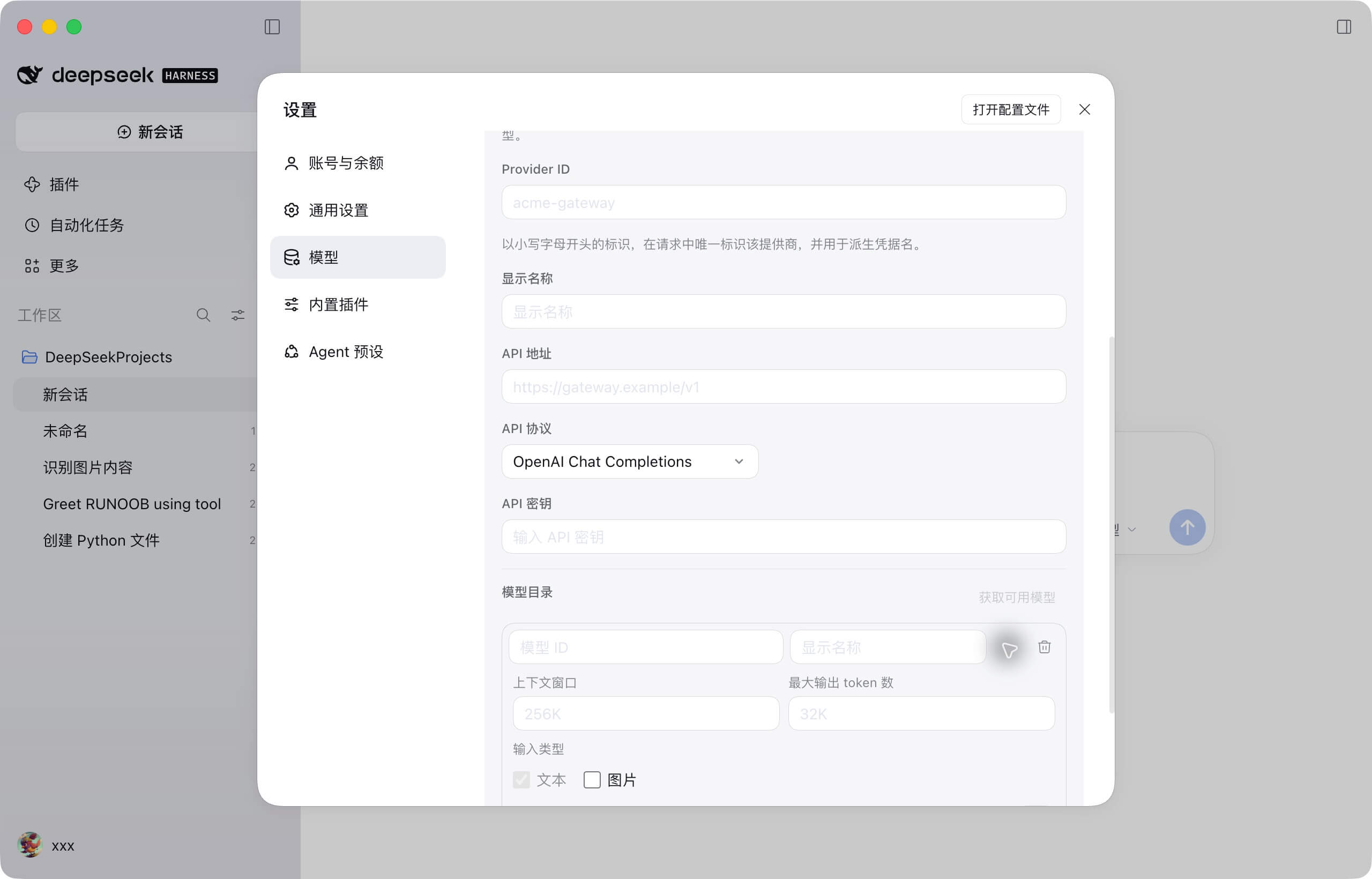Collapse the DeepSeekProjects folder
Image resolution: width=1372 pixels, height=879 pixels.
pyautogui.click(x=96, y=357)
